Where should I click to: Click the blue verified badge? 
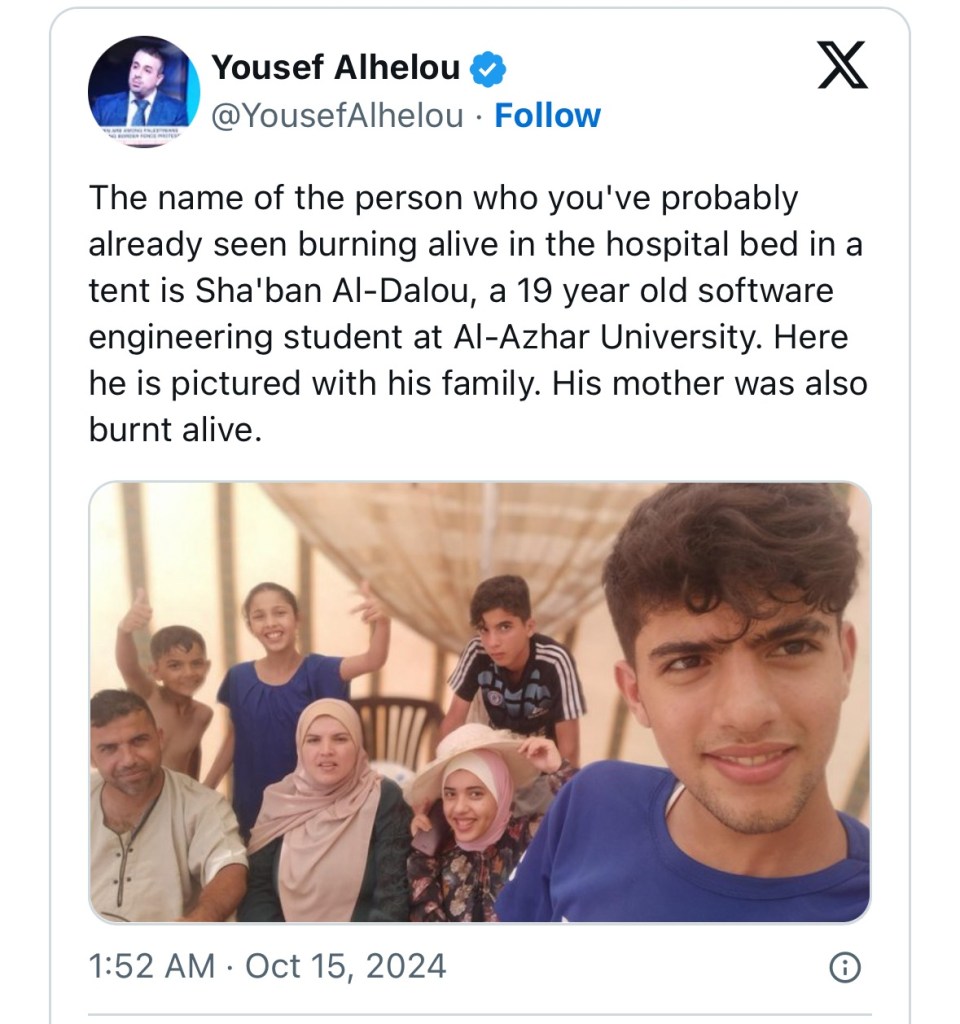(489, 69)
